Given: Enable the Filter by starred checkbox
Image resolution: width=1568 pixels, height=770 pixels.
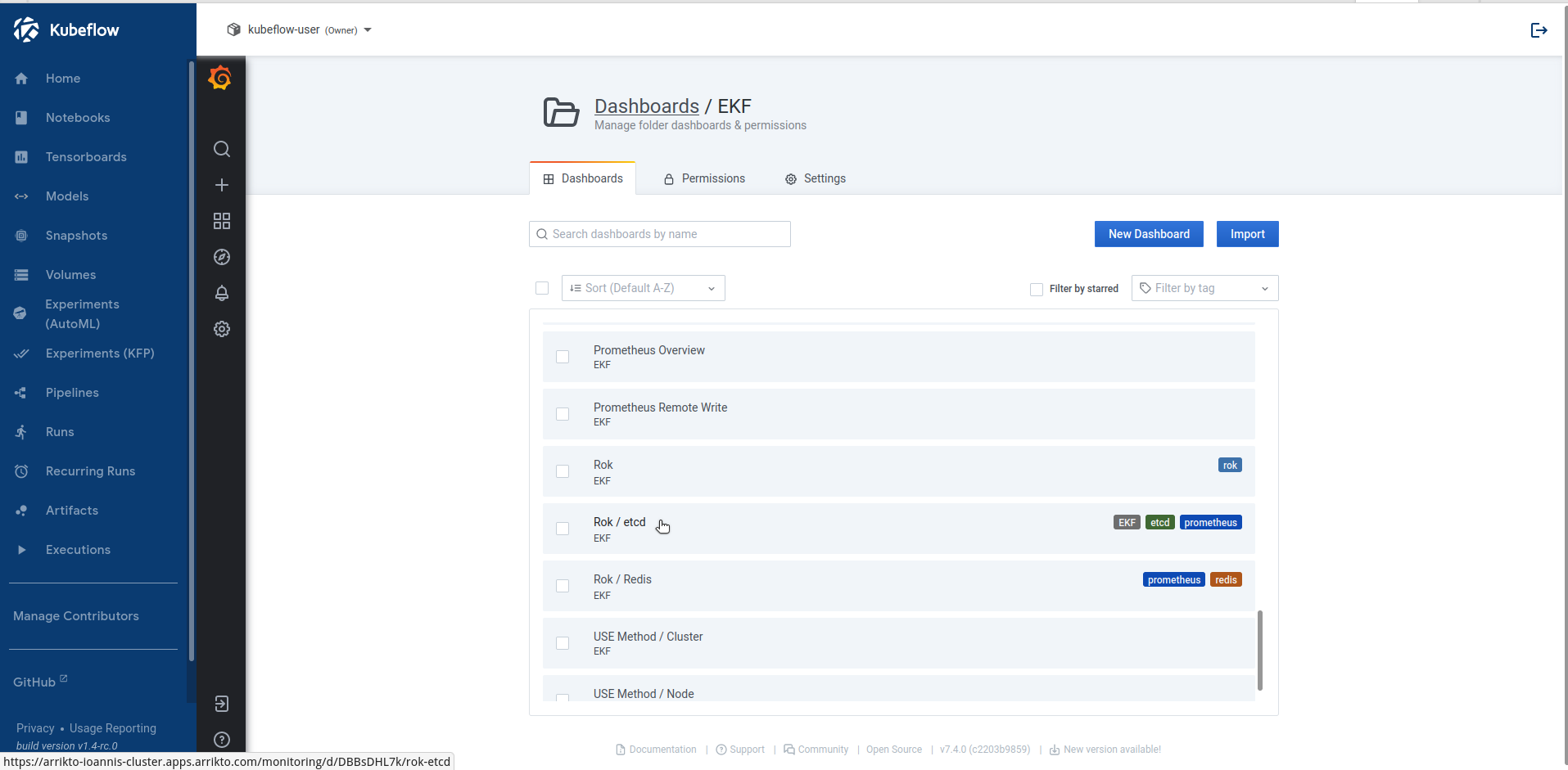Looking at the screenshot, I should pos(1037,289).
